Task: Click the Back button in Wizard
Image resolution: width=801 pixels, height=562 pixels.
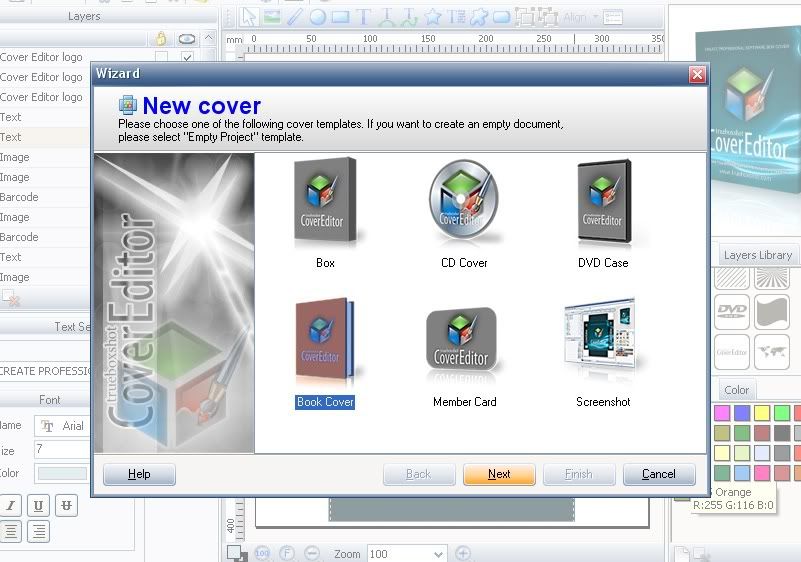Action: point(419,474)
